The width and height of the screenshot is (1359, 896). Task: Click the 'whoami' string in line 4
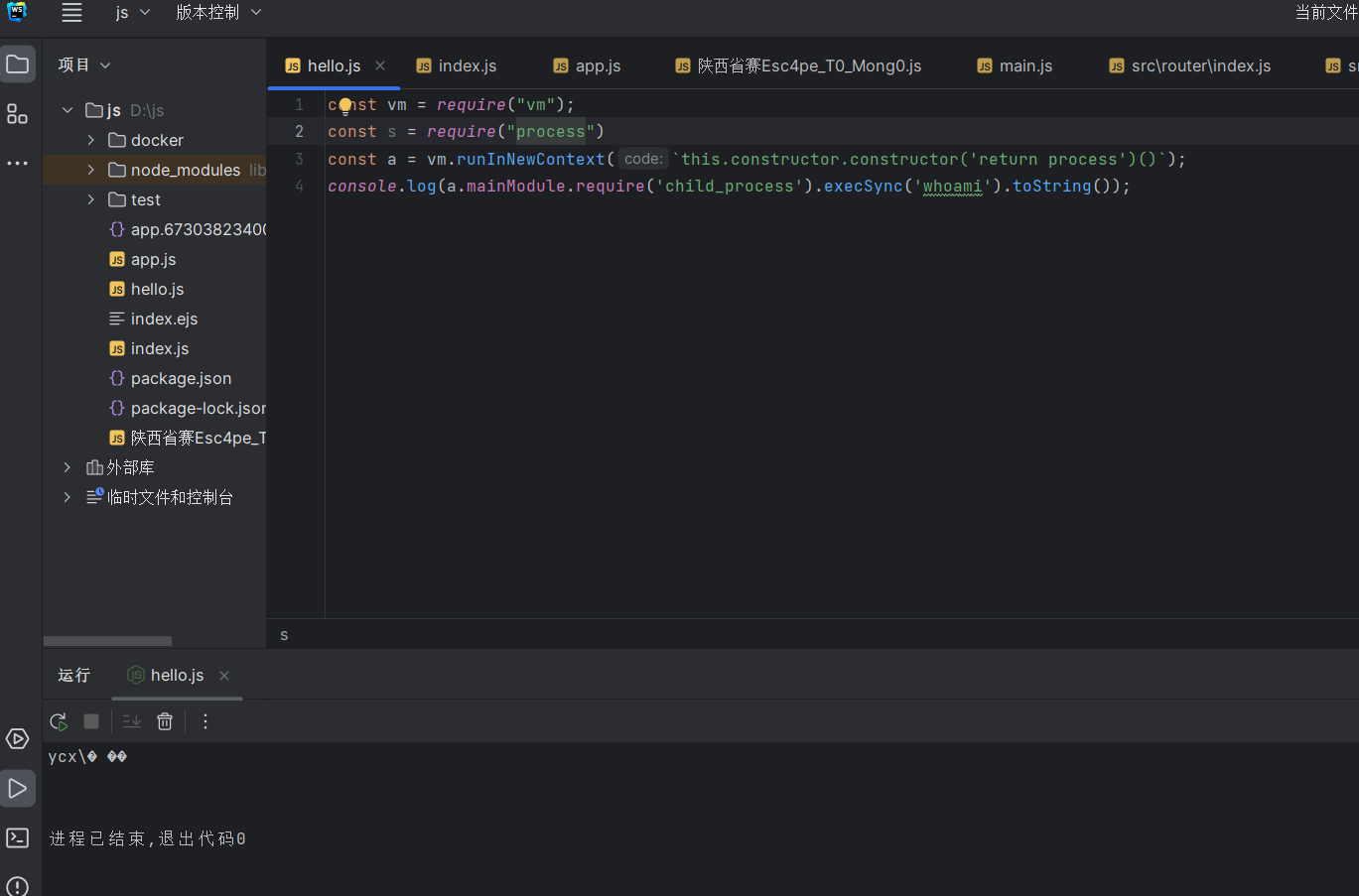pos(953,187)
